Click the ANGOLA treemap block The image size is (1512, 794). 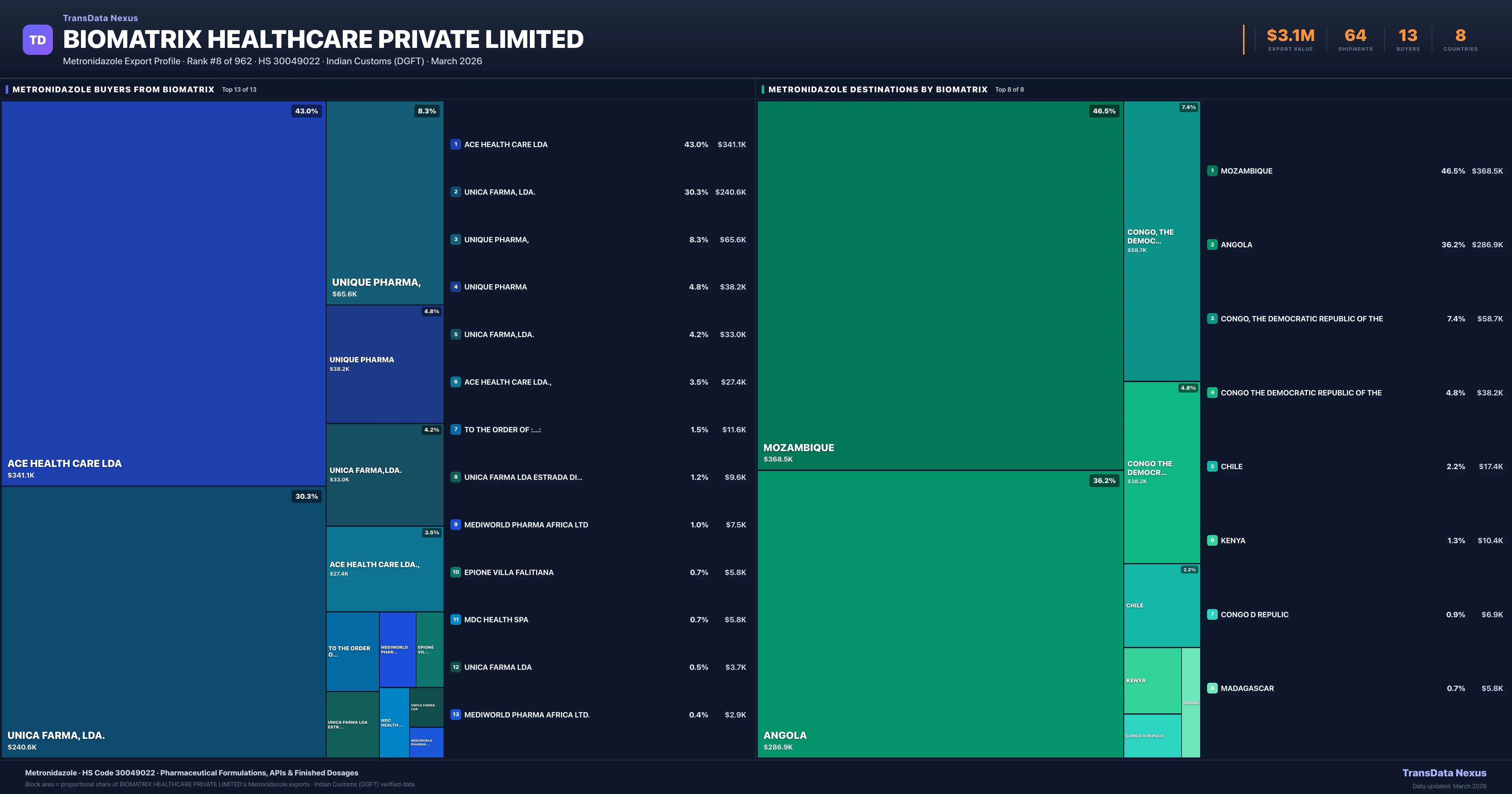click(939, 617)
